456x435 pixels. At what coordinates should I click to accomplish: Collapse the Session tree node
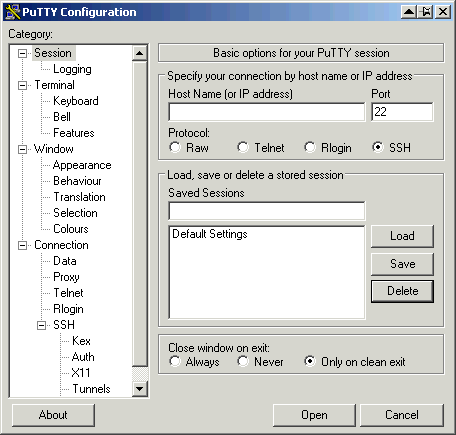(x=22, y=53)
